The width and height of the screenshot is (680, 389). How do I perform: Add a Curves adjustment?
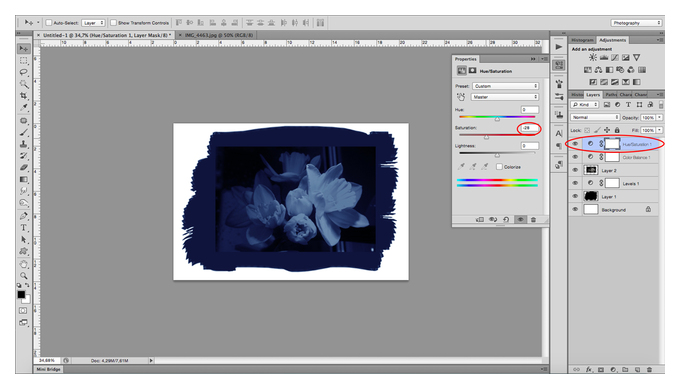615,57
